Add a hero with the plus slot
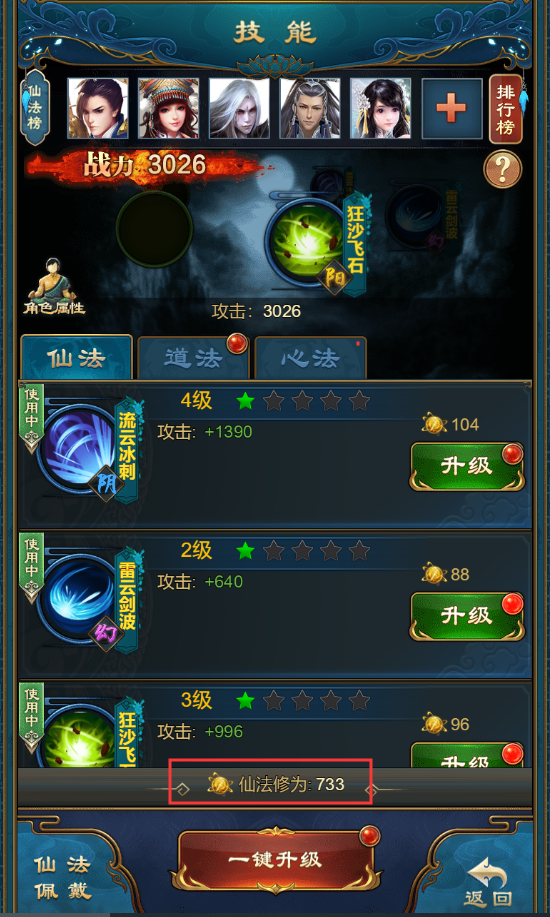550x917 pixels. coord(452,108)
